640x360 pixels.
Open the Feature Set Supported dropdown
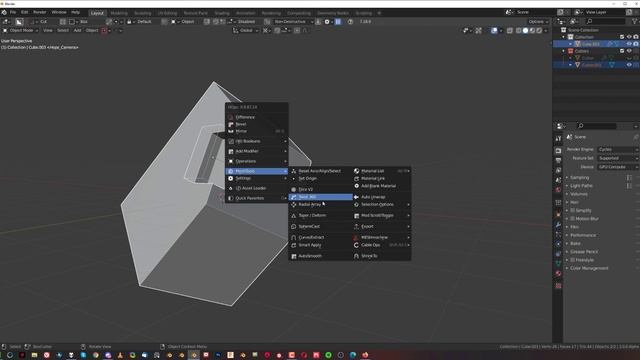click(x=618, y=158)
